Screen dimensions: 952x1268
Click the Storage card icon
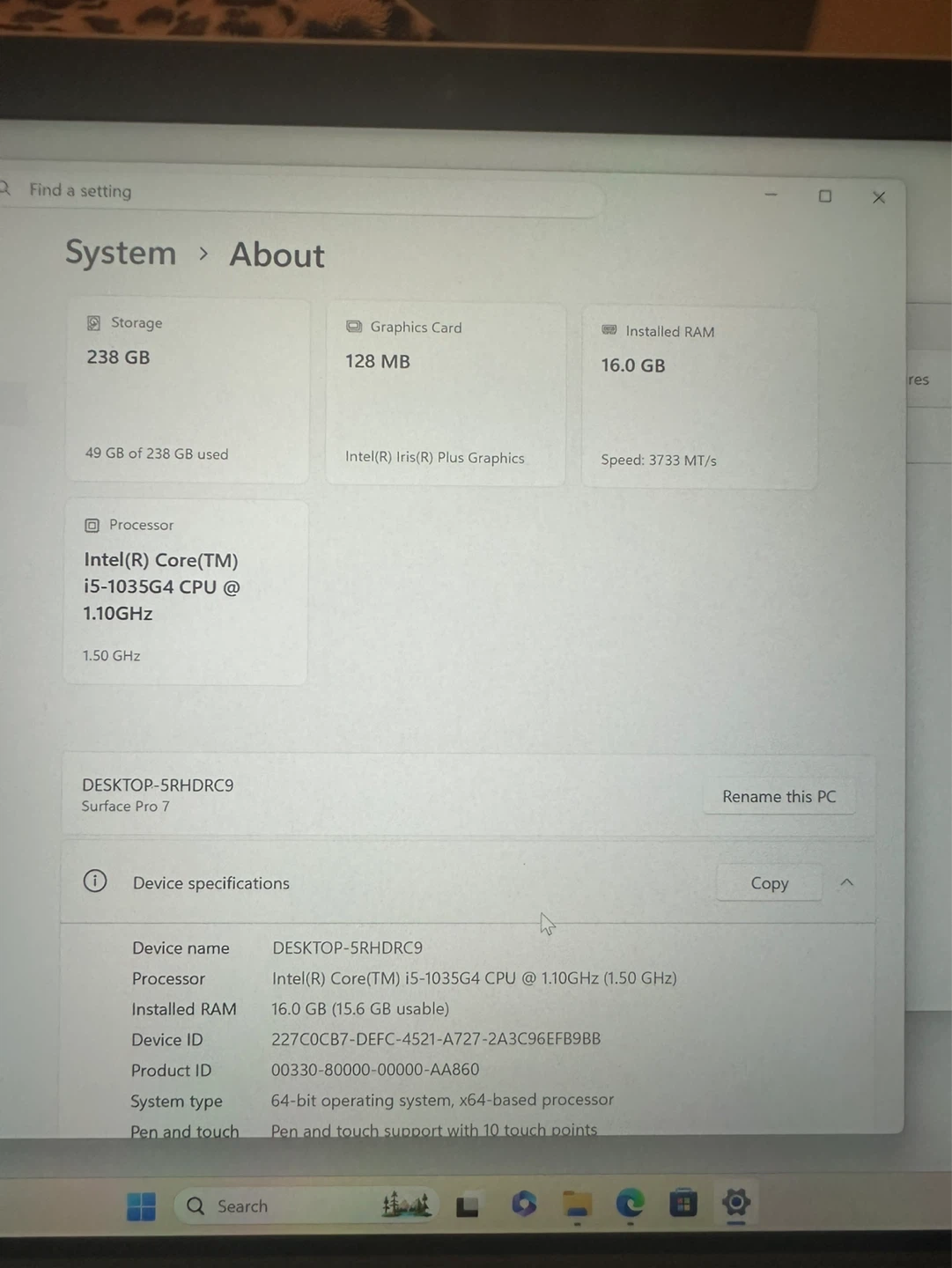click(93, 323)
